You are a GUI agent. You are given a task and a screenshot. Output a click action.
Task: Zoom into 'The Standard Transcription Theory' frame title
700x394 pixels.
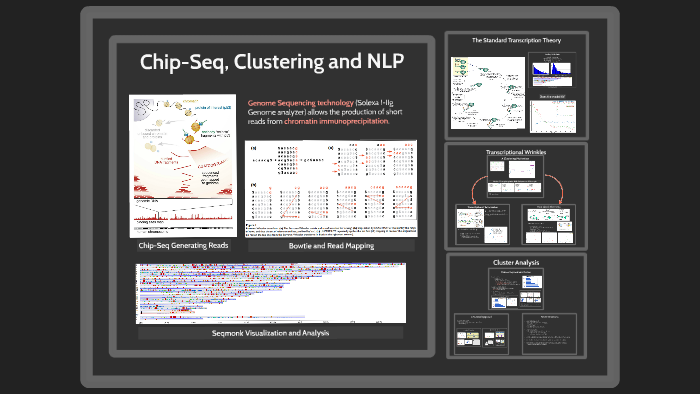pyautogui.click(x=517, y=40)
